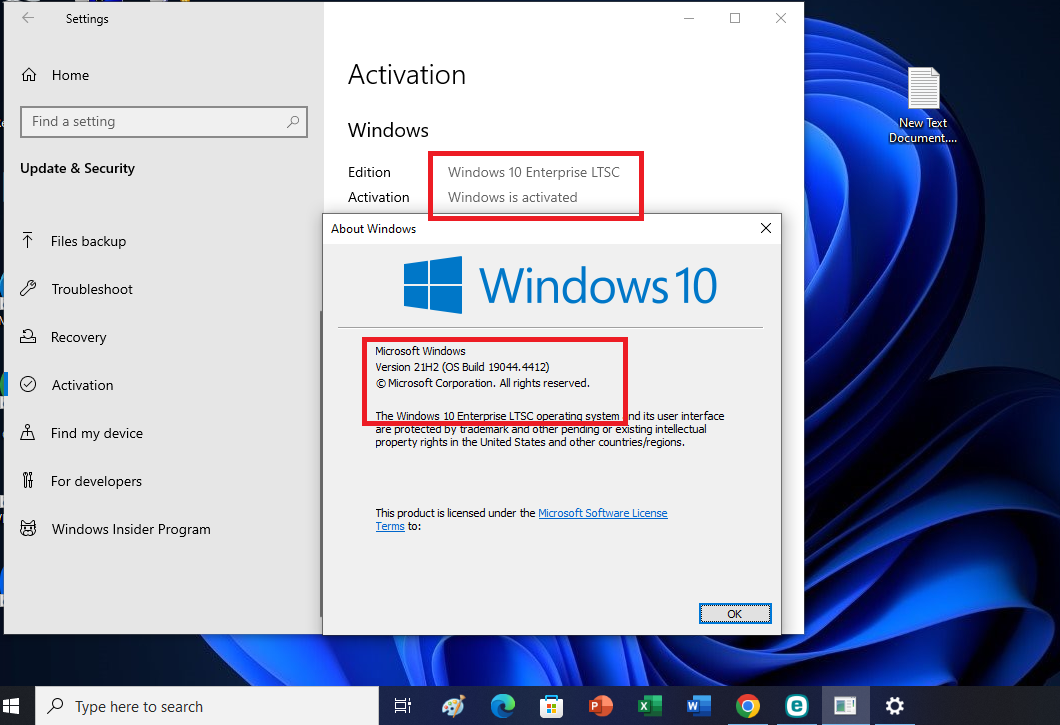This screenshot has width=1060, height=725.
Task: Click the Type here to search box
Action: coord(207,706)
